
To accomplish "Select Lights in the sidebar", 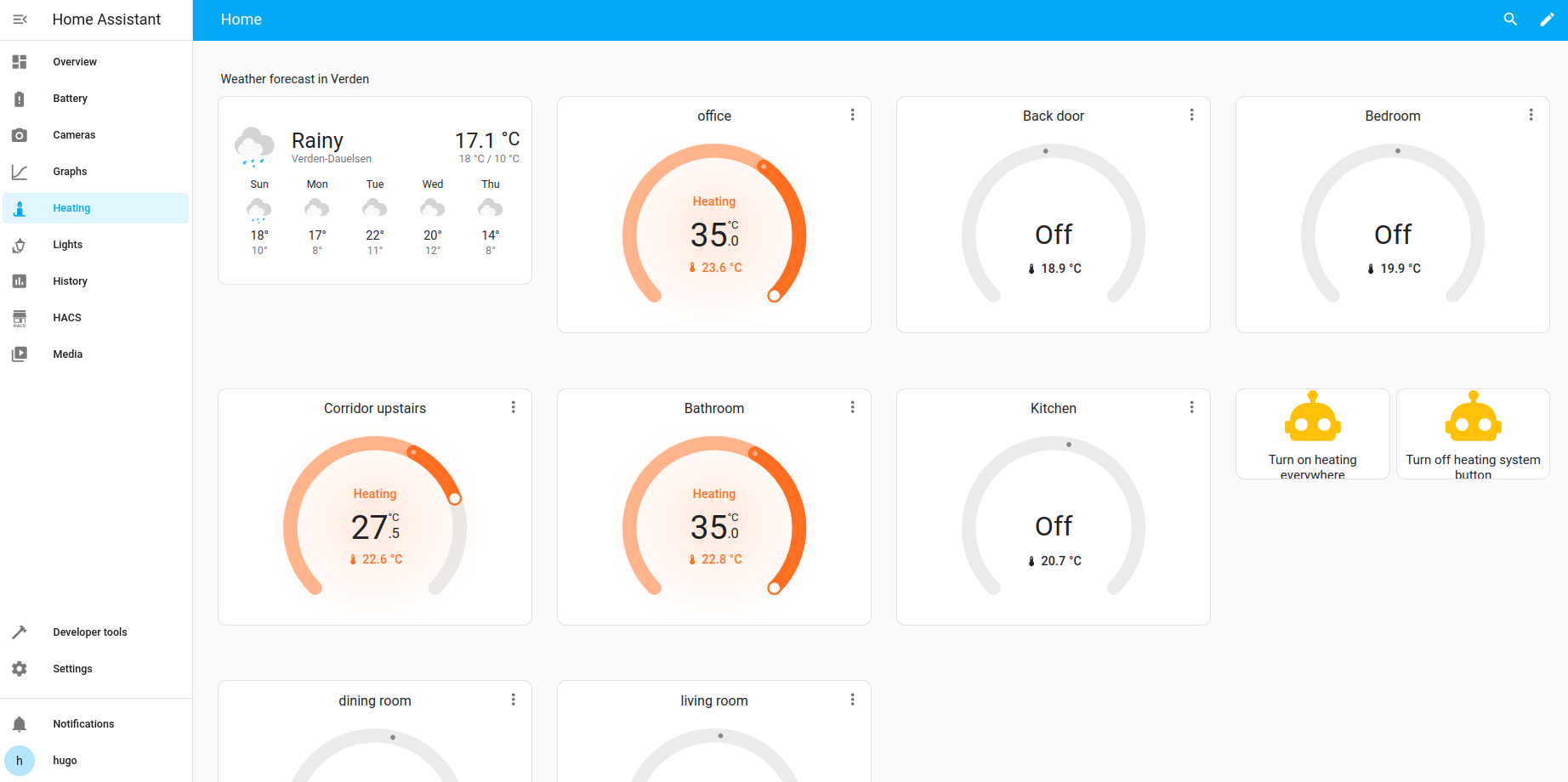I will click(x=68, y=245).
